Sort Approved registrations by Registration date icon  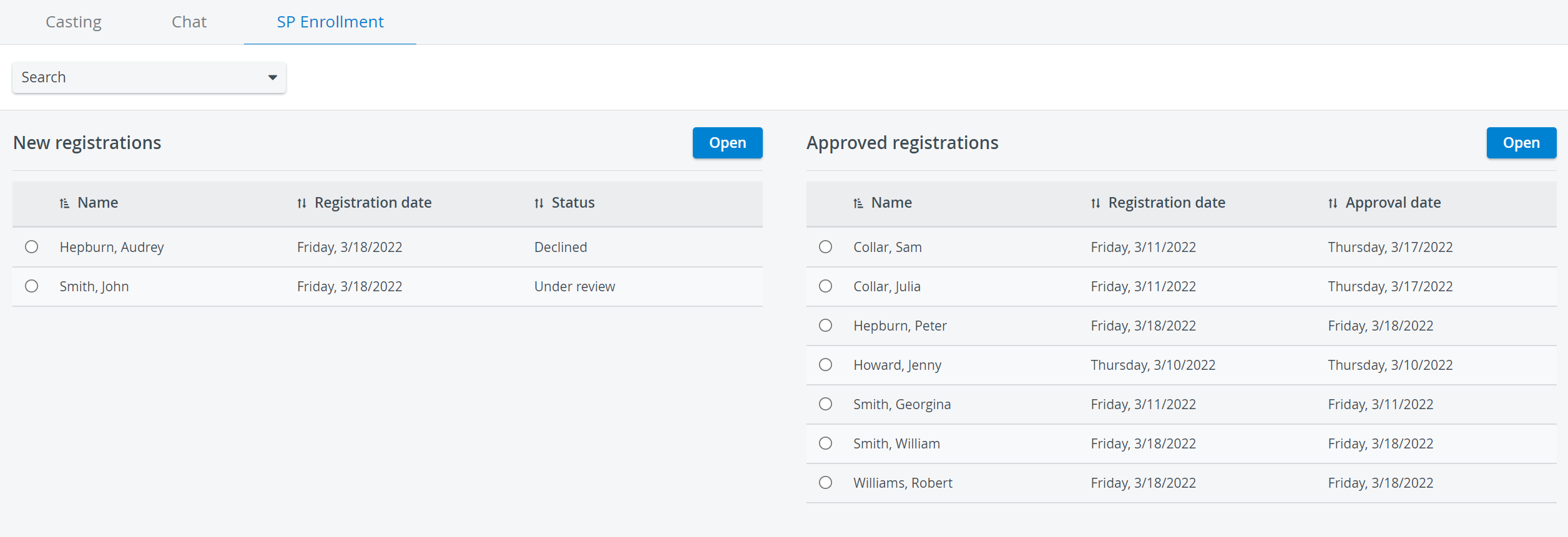[x=1095, y=203]
